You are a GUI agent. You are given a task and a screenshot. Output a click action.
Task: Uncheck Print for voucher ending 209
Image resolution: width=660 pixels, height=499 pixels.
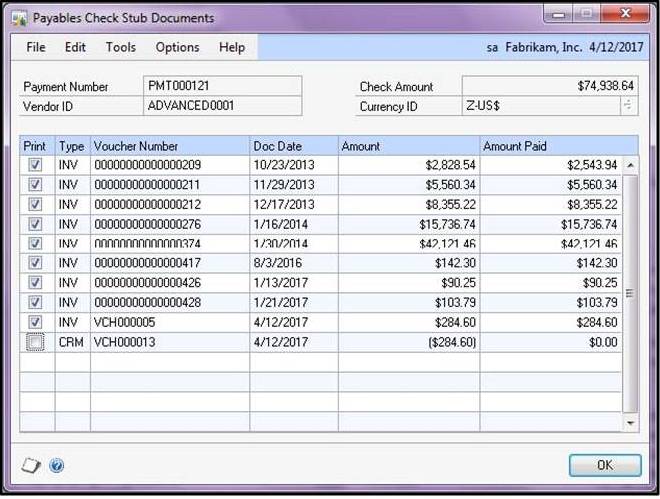[x=35, y=165]
